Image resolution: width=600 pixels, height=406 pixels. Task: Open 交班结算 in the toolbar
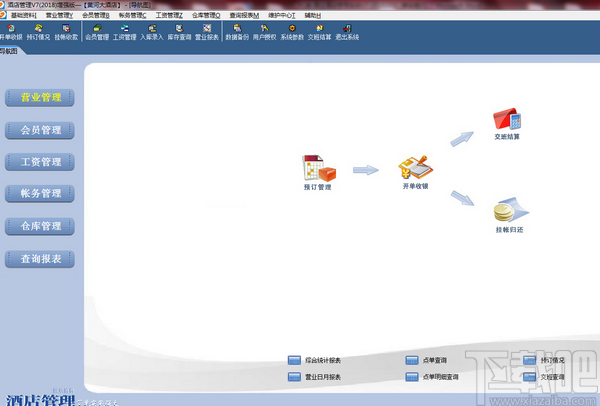320,33
